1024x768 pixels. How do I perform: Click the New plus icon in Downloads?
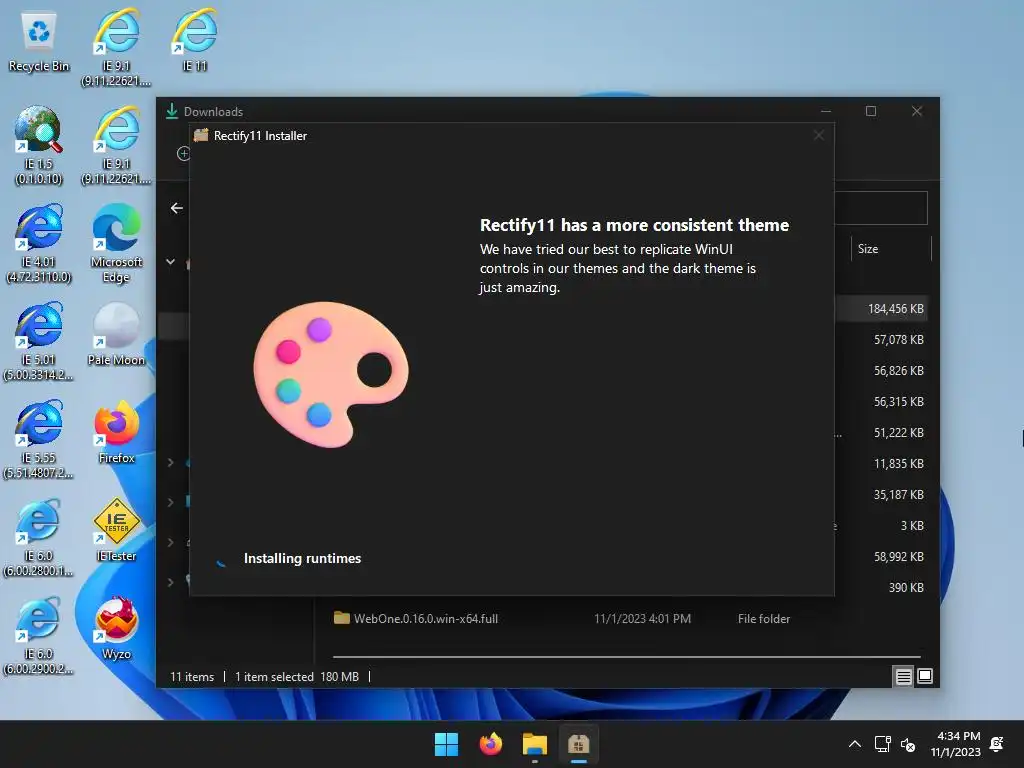[182, 153]
